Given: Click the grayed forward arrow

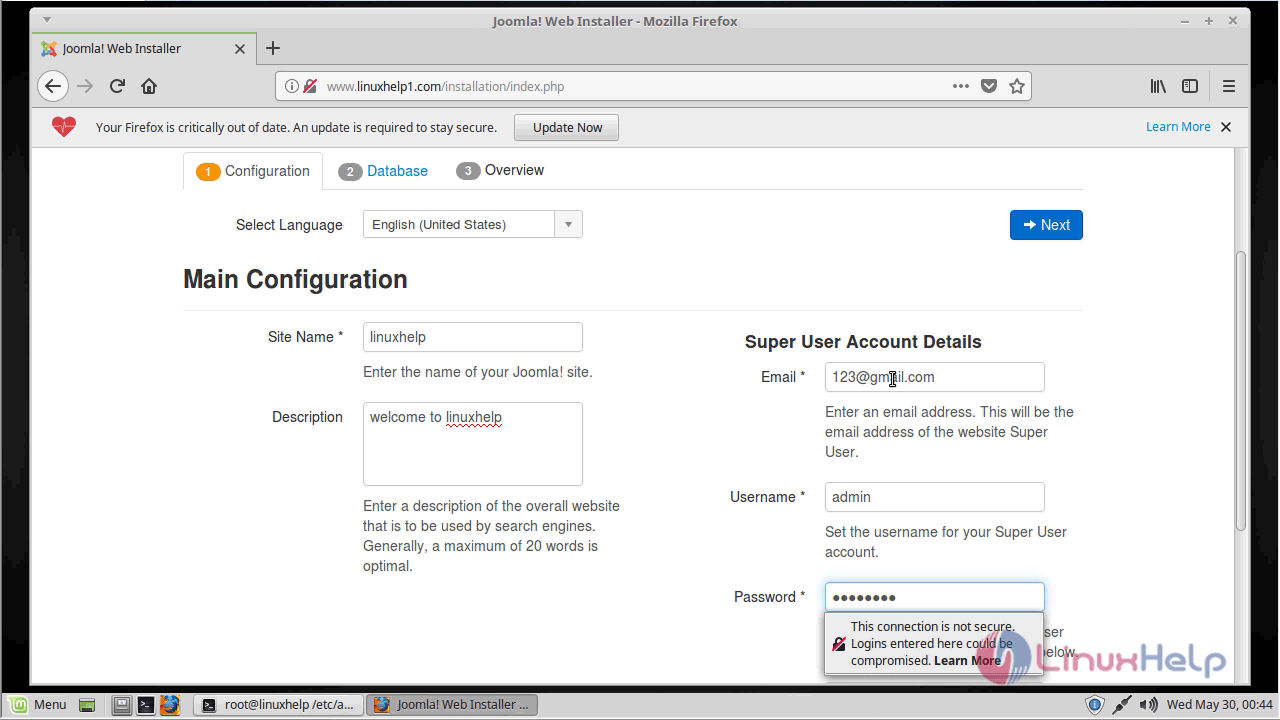Looking at the screenshot, I should (85, 86).
